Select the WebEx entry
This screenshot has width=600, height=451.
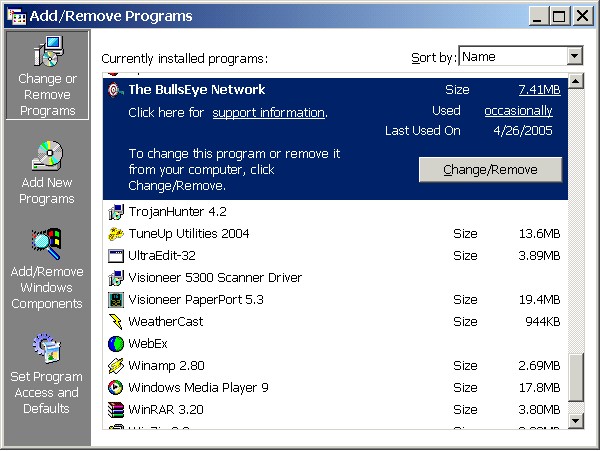[335, 344]
